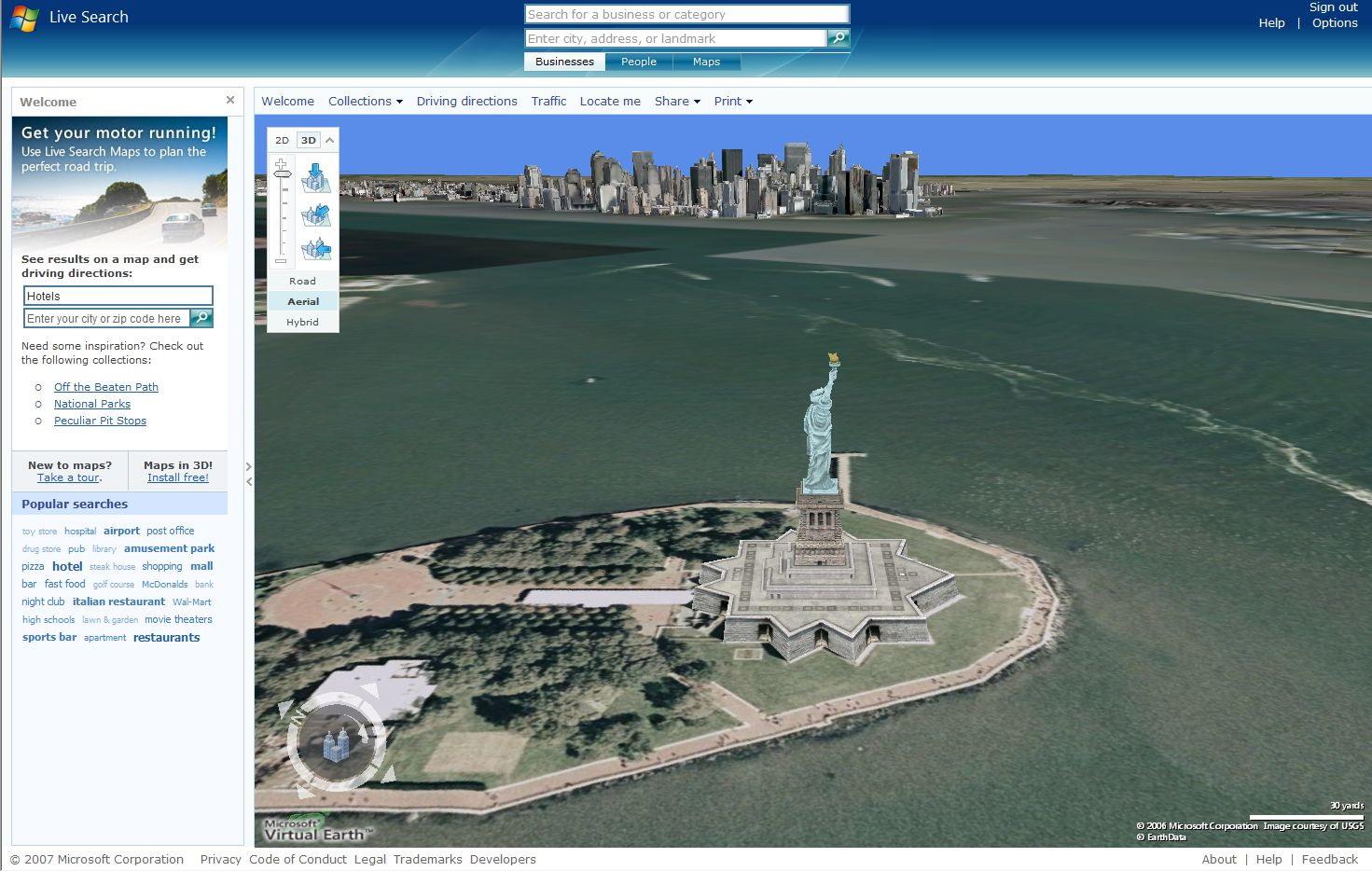Search popular term restaurants
This screenshot has width=1372, height=871.
click(x=166, y=638)
